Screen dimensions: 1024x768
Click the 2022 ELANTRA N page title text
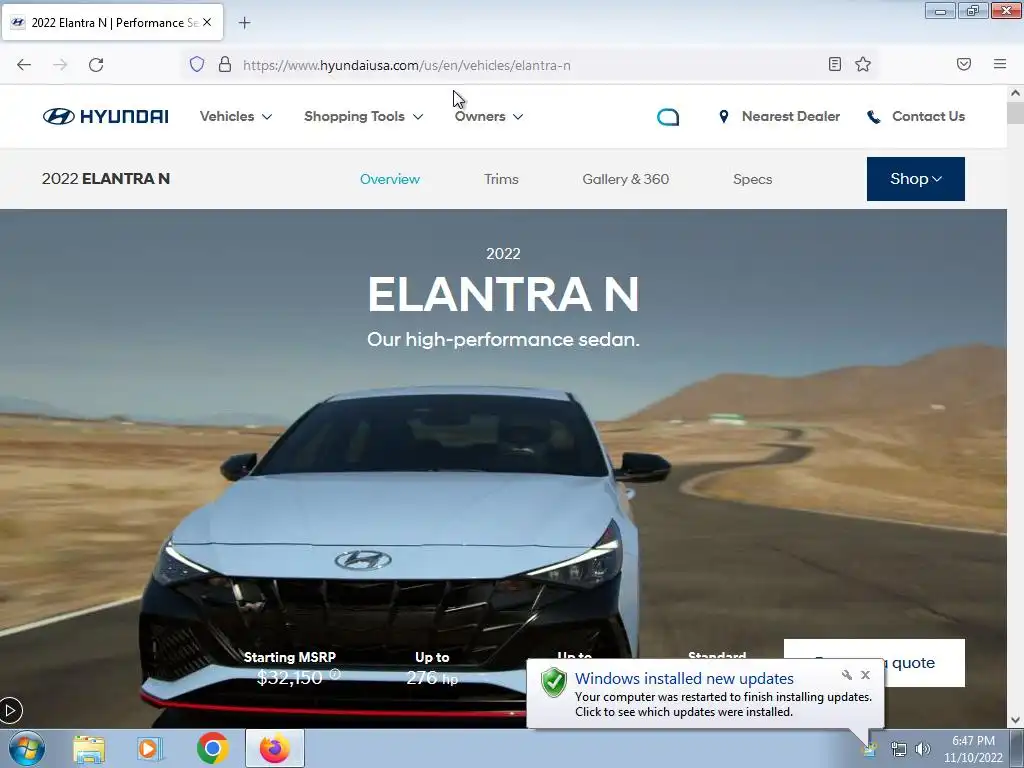pyautogui.click(x=106, y=179)
